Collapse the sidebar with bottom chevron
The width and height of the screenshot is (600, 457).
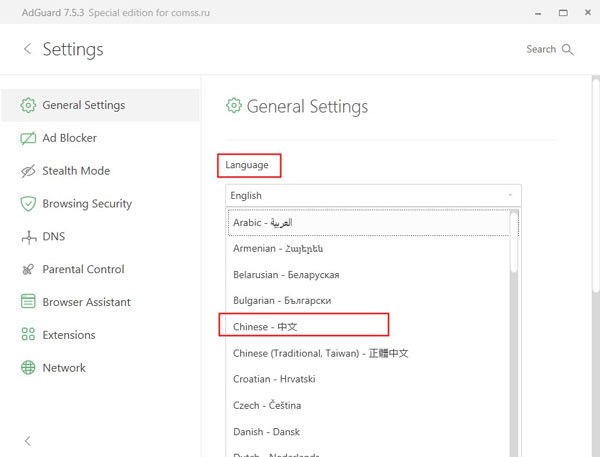[x=27, y=440]
